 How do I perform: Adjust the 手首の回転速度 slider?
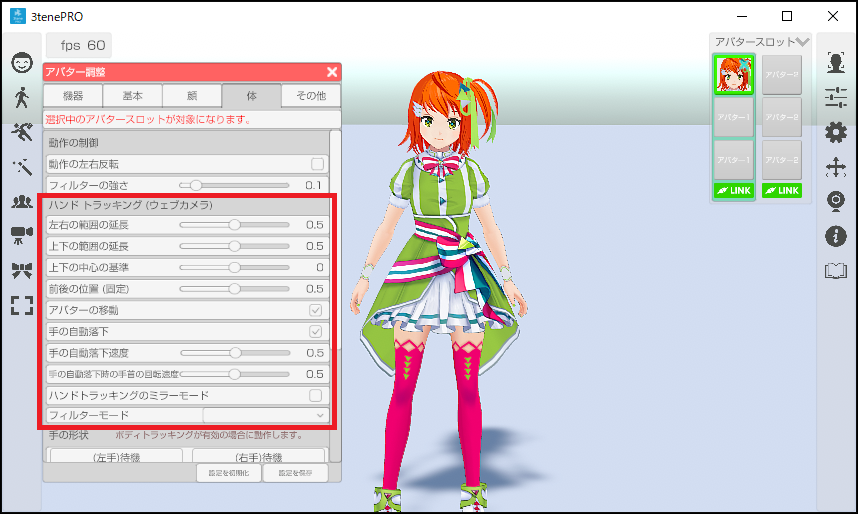(x=234, y=374)
